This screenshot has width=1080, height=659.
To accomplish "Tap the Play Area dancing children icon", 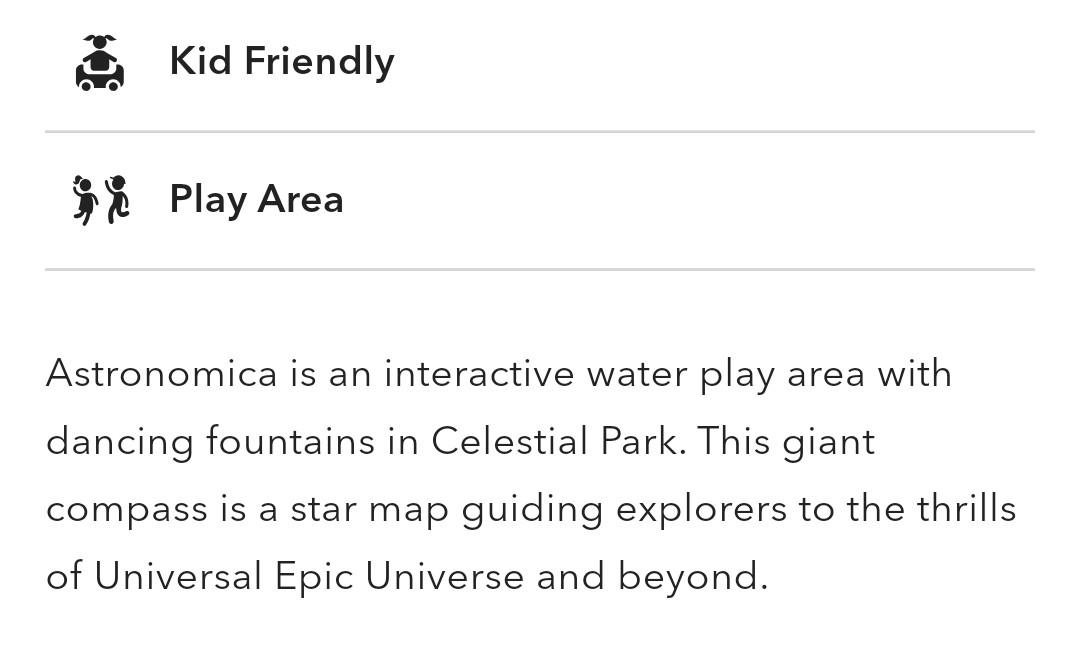I will 101,200.
